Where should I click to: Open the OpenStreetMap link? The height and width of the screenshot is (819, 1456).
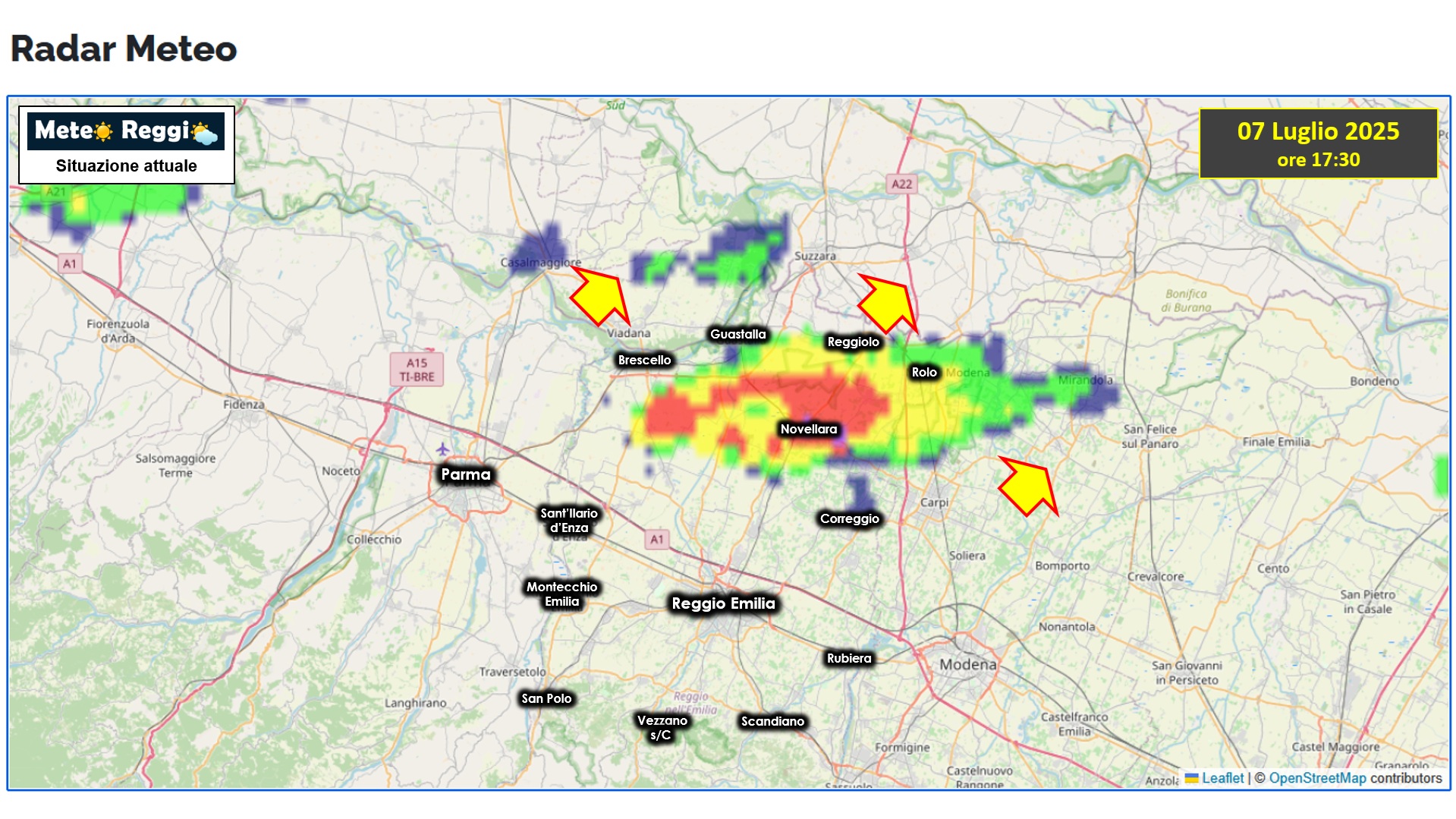click(x=1317, y=778)
